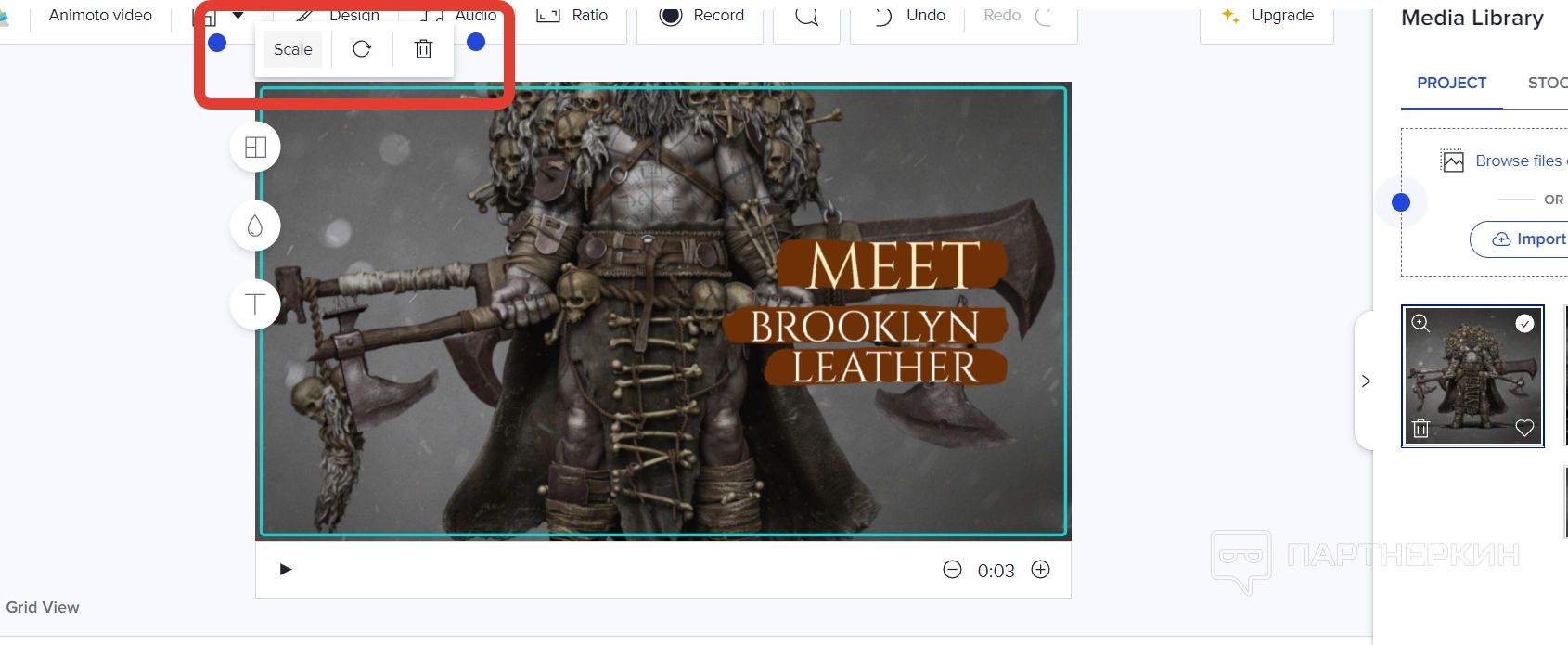Play the video preview
The height and width of the screenshot is (645, 1568).
click(x=286, y=569)
